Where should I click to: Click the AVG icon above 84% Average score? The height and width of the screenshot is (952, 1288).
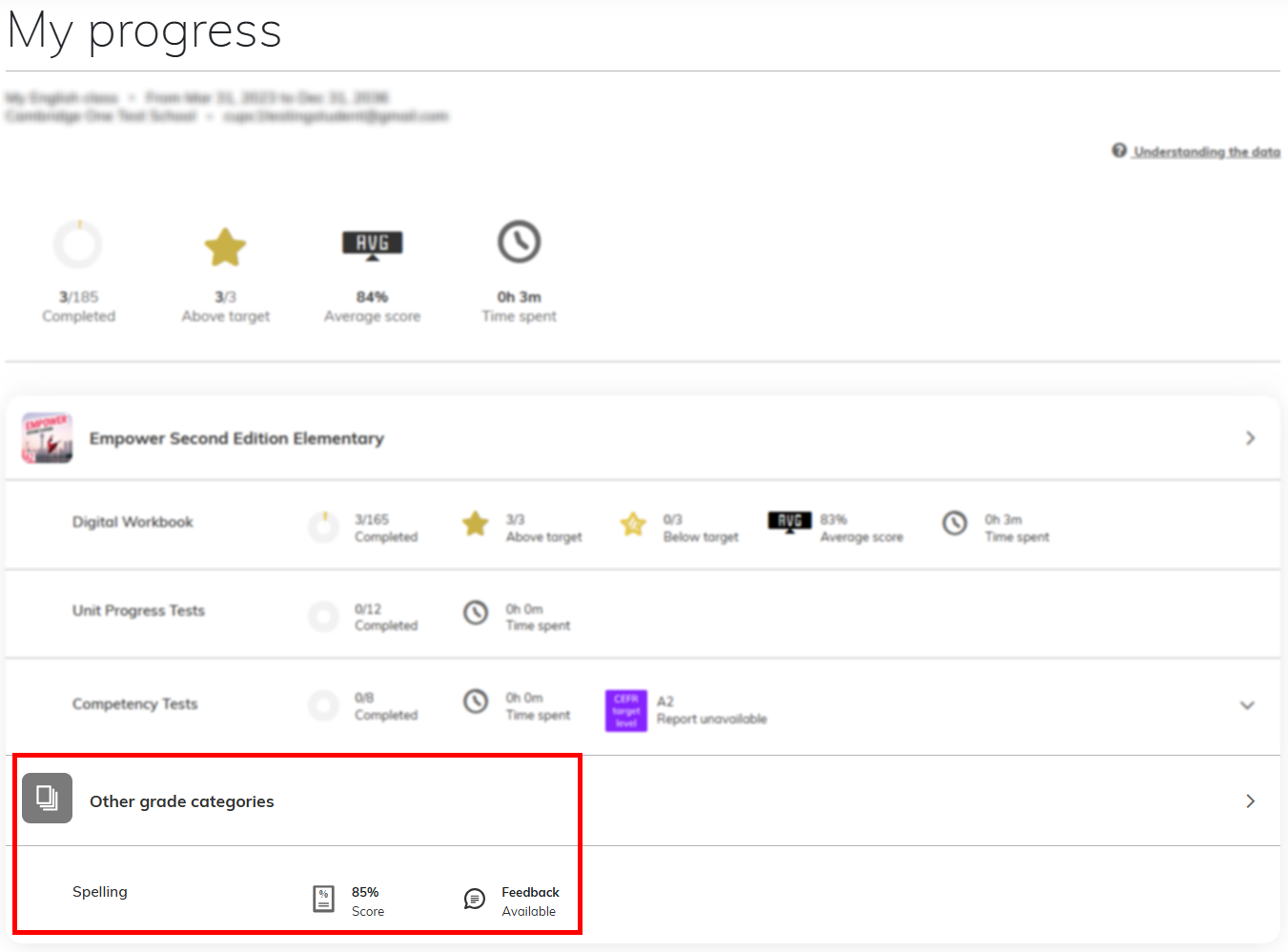372,245
